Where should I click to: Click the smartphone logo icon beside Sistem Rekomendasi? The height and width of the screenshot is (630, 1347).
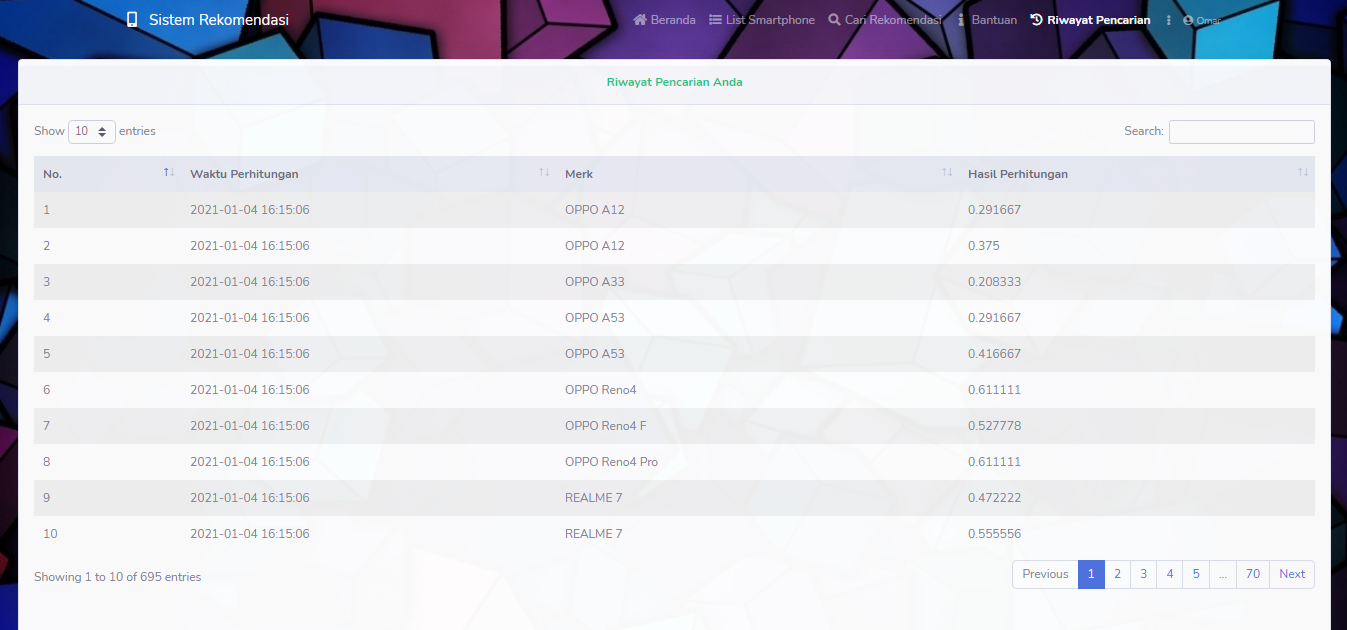click(x=132, y=20)
